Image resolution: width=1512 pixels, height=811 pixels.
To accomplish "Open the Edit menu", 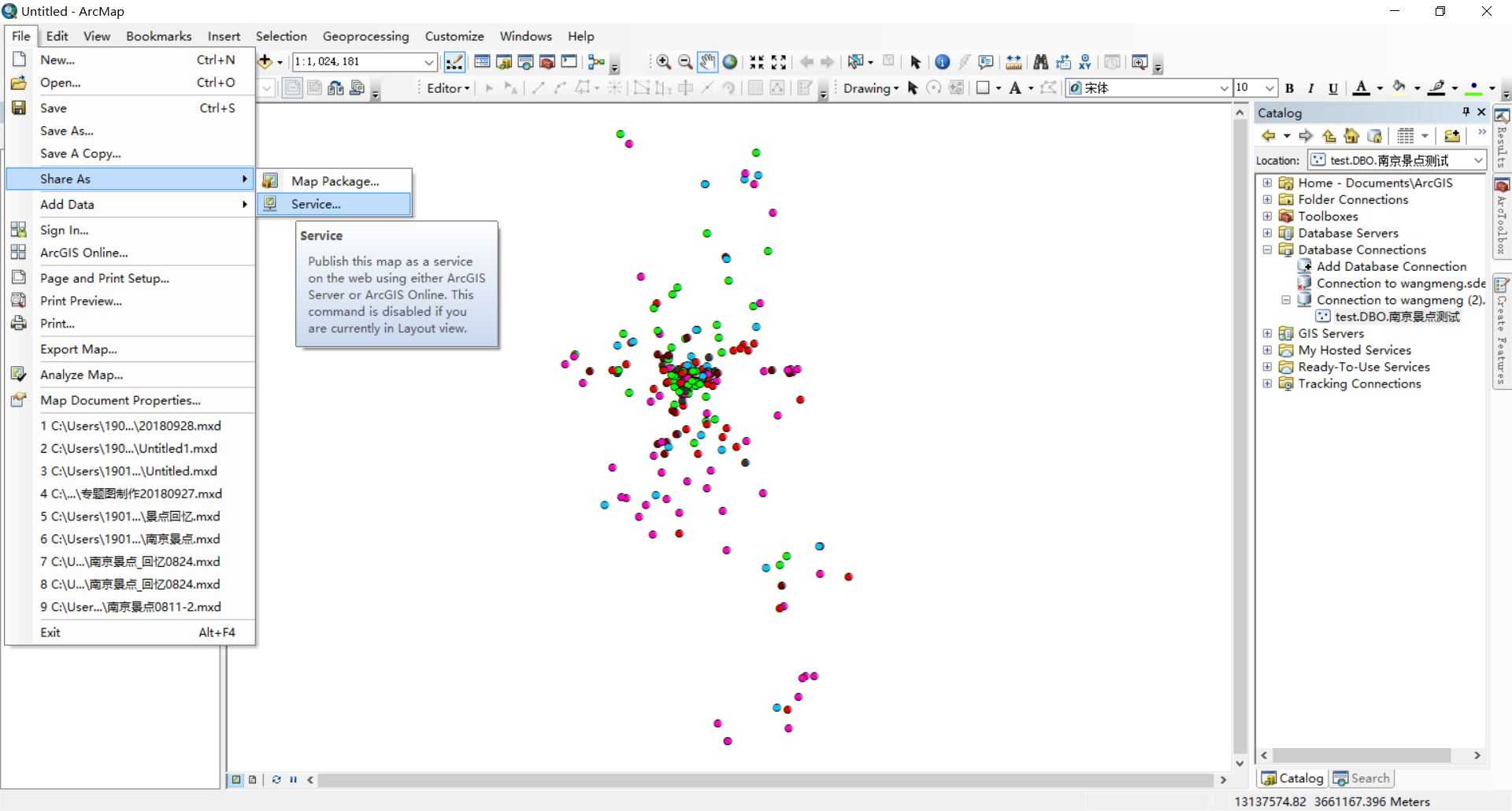I will [57, 36].
